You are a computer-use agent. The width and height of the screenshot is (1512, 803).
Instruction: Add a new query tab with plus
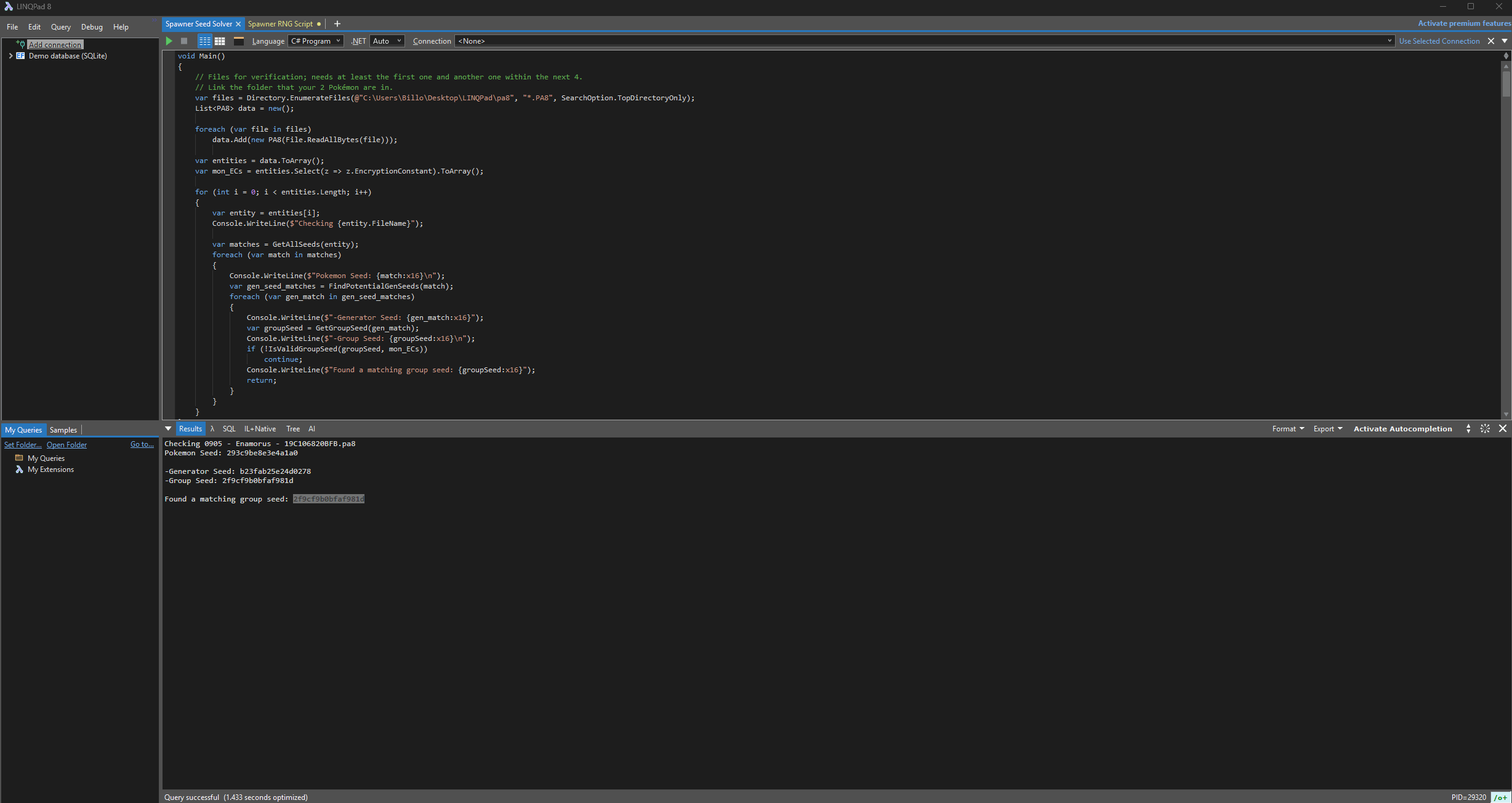tap(337, 24)
